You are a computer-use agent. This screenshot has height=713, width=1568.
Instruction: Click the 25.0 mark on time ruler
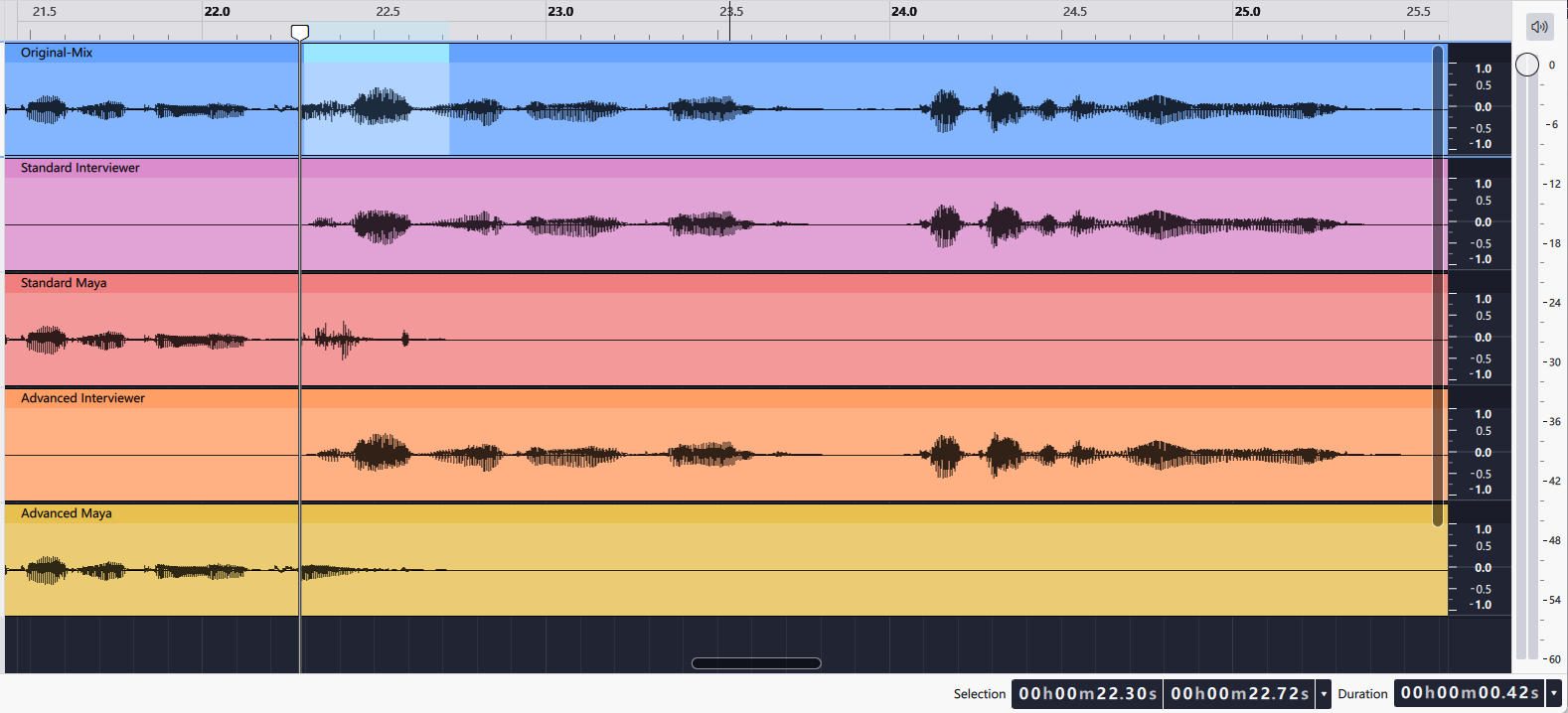click(x=1247, y=12)
